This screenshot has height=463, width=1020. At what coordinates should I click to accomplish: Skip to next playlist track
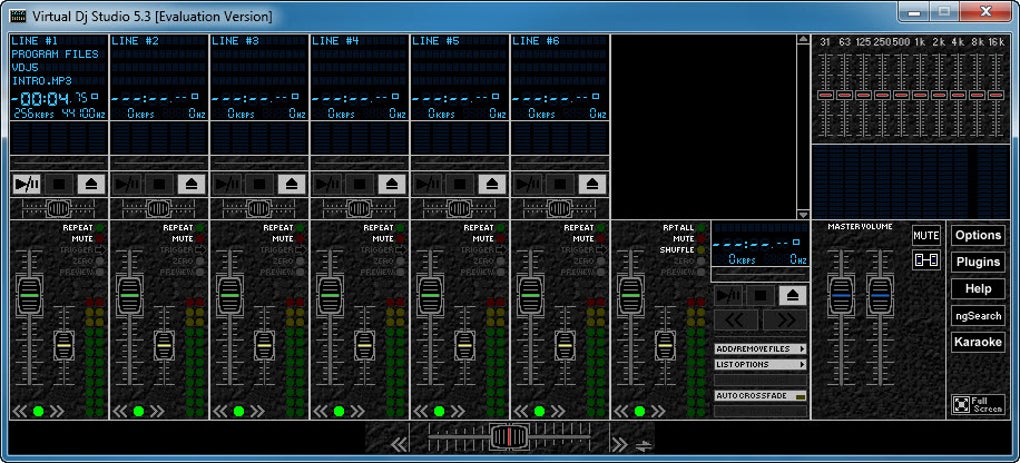785,320
